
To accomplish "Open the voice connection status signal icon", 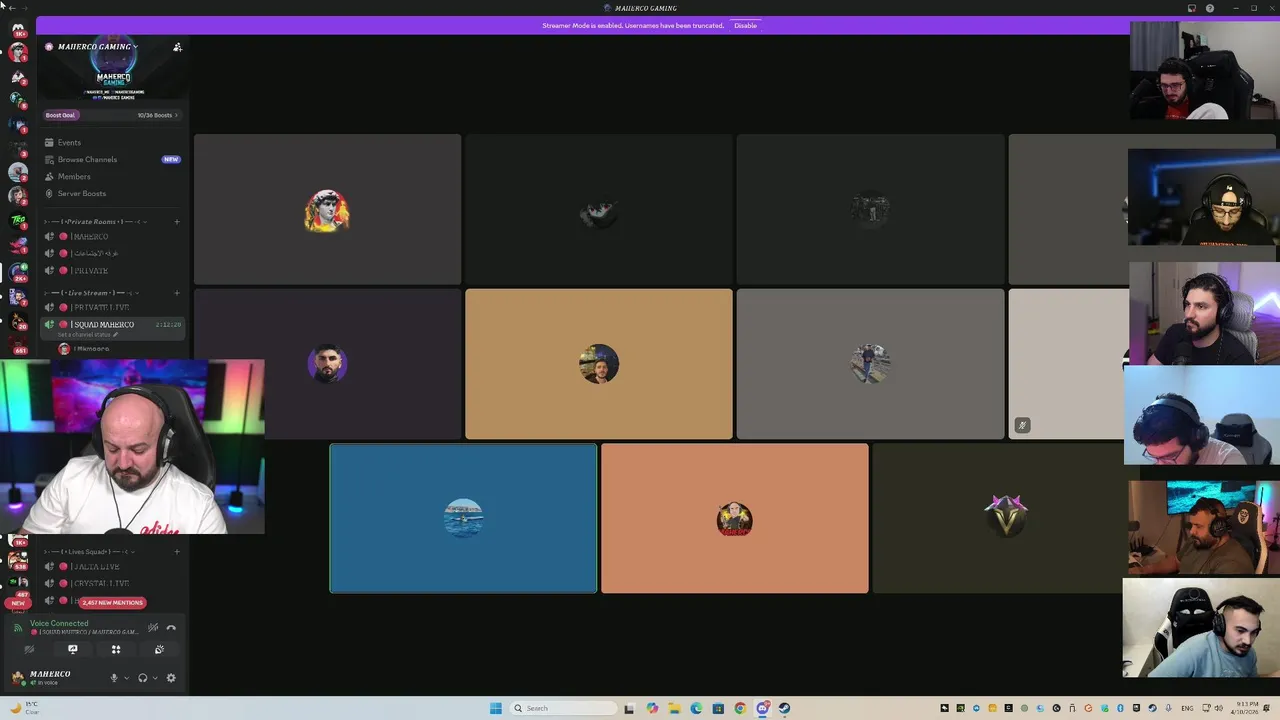I will coord(17,628).
